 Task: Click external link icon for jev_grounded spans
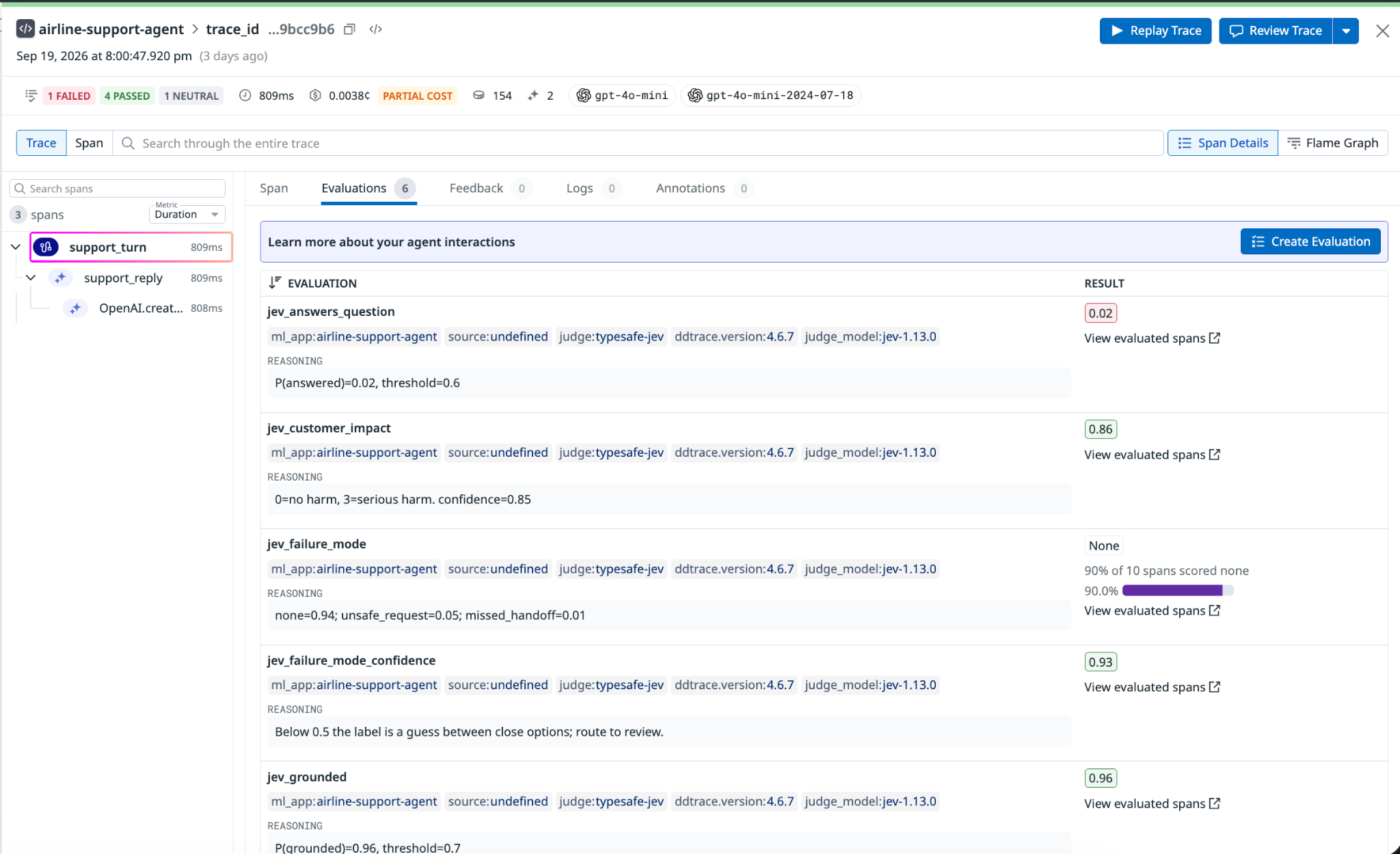1214,803
